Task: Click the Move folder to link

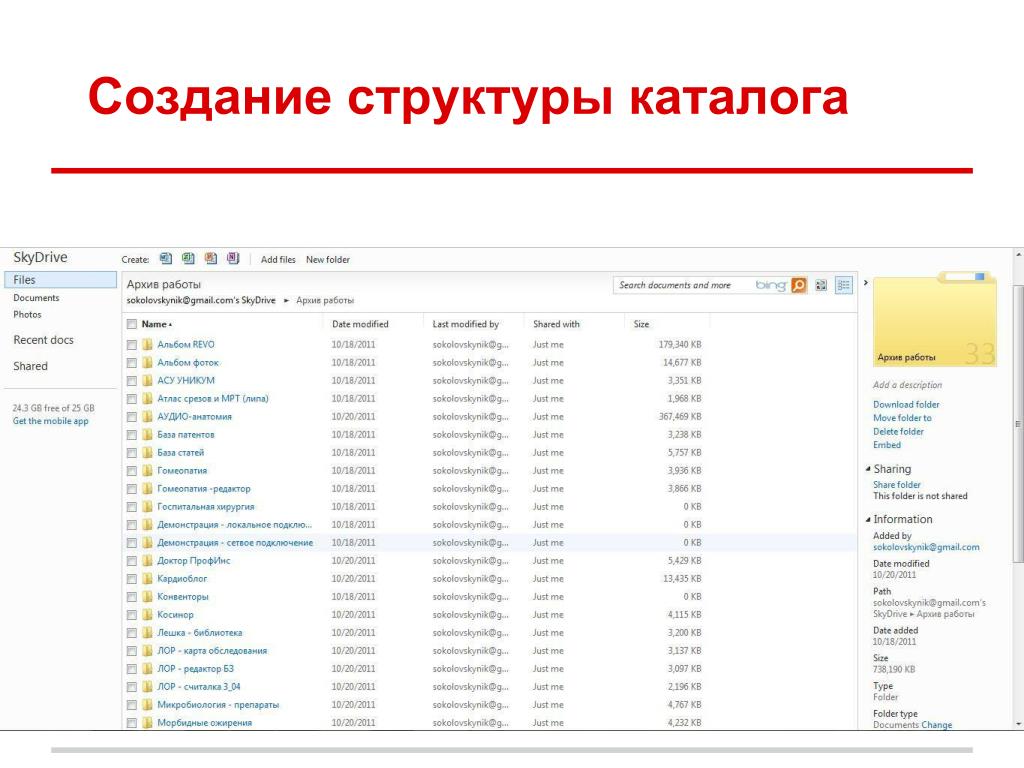Action: 902,418
